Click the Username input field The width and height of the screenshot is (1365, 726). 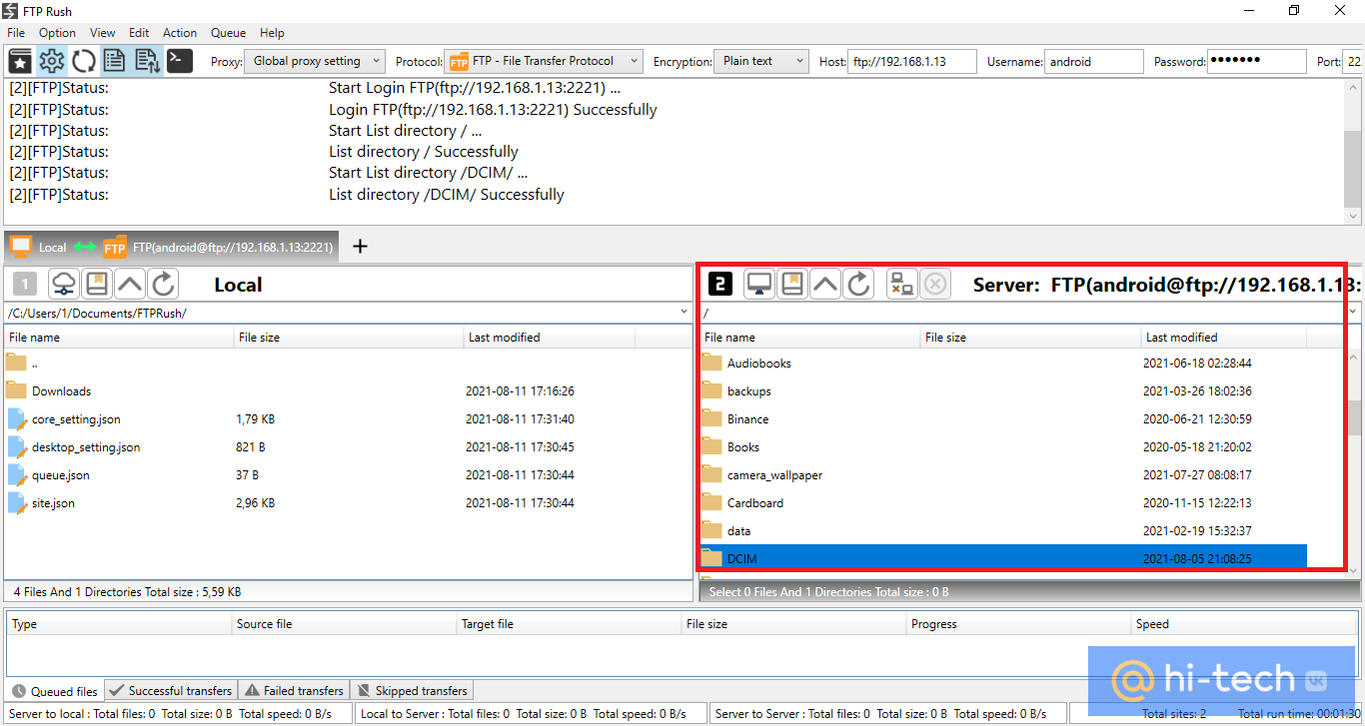tap(1093, 61)
